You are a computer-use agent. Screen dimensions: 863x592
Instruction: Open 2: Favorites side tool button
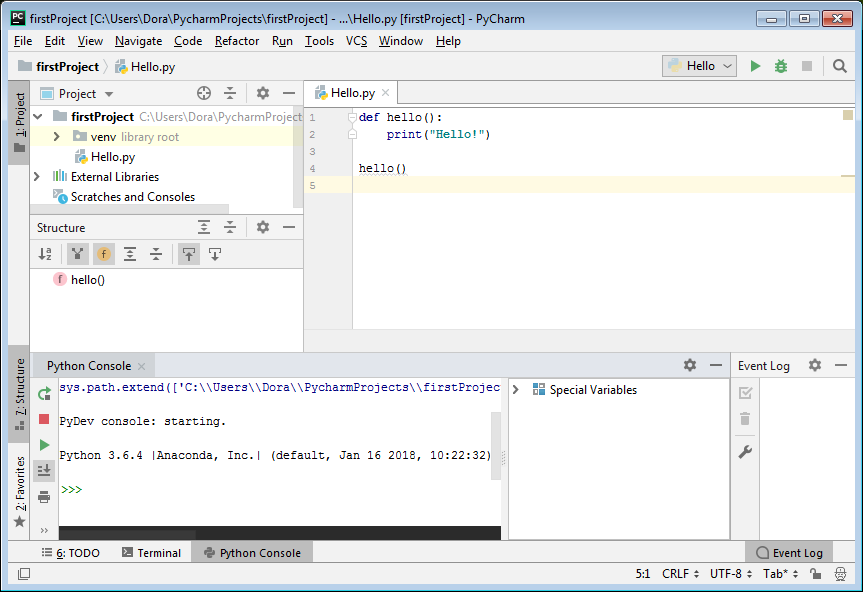click(20, 492)
